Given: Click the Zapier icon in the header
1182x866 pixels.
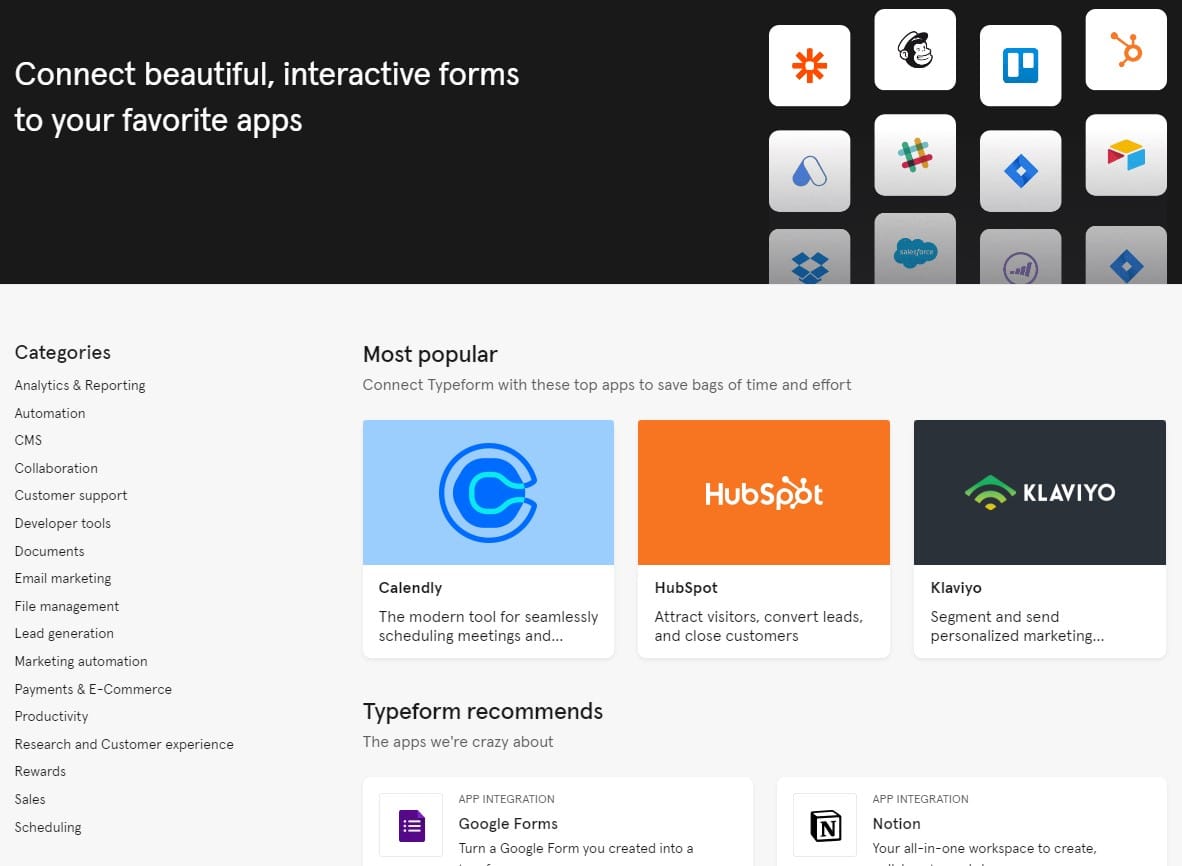Looking at the screenshot, I should pyautogui.click(x=809, y=66).
